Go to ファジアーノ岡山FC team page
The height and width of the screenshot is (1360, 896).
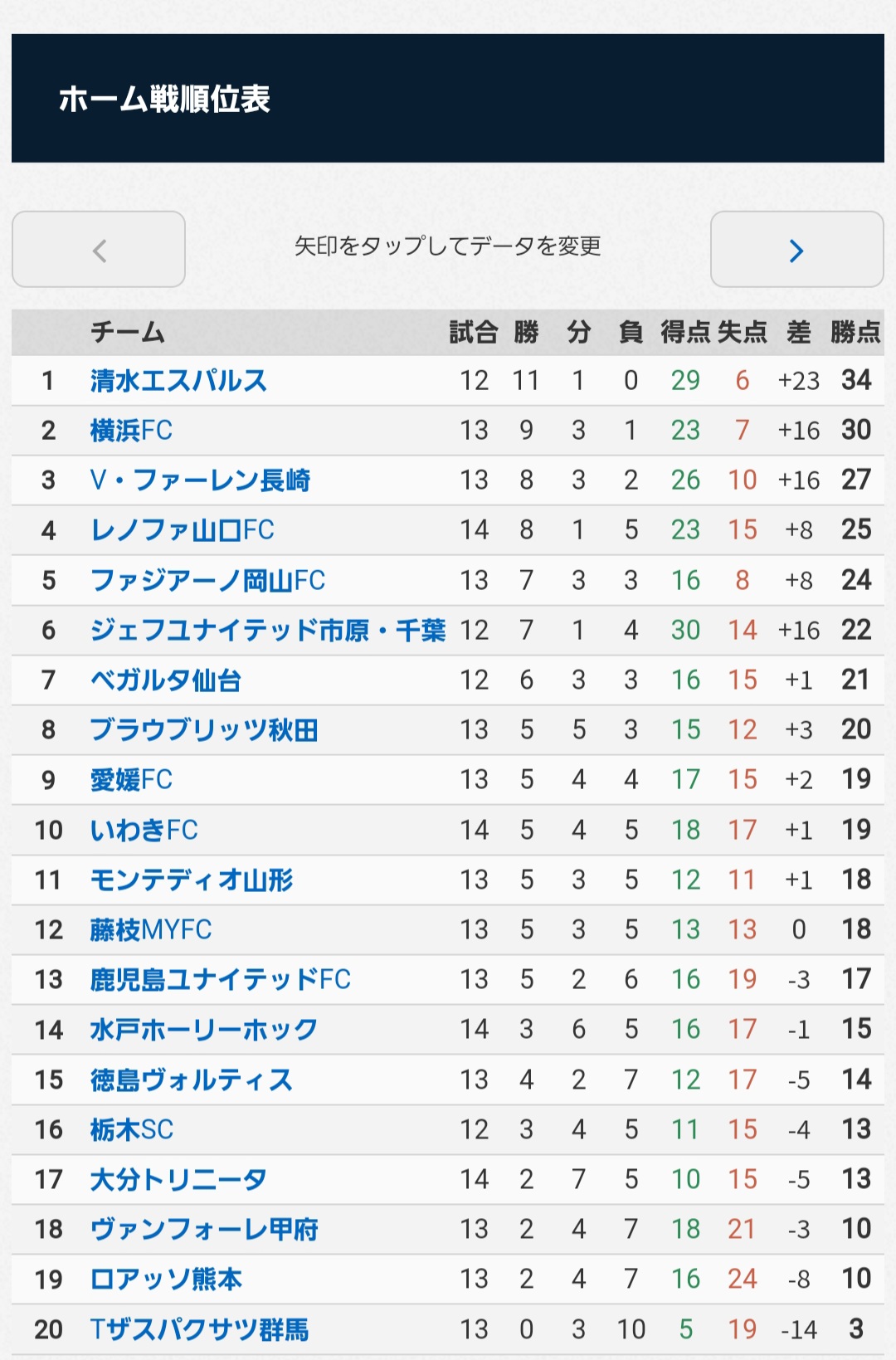coord(207,580)
